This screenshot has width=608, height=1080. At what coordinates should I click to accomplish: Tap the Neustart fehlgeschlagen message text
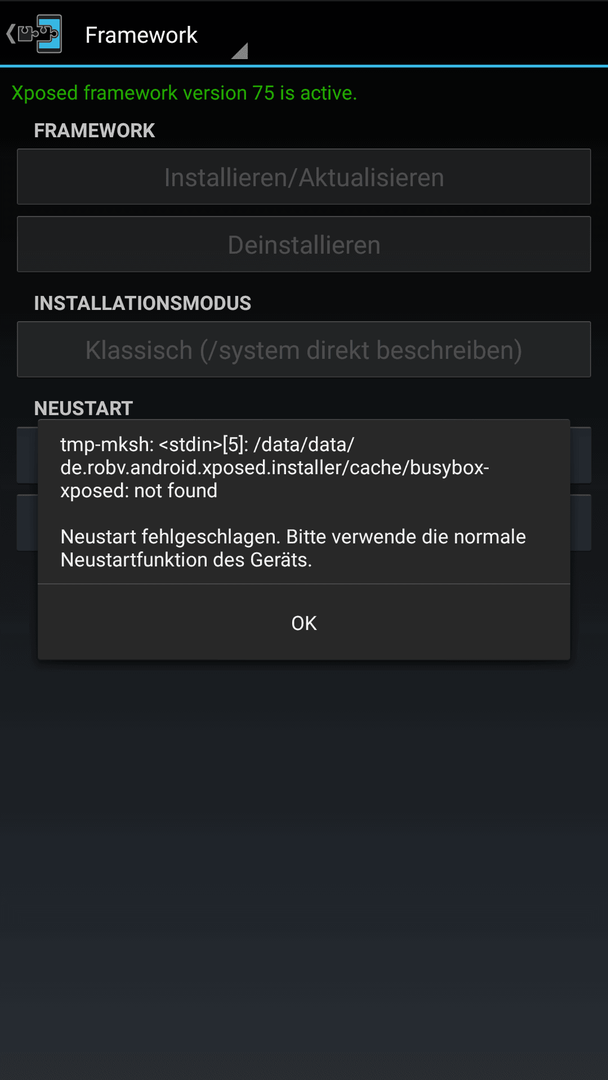[293, 548]
